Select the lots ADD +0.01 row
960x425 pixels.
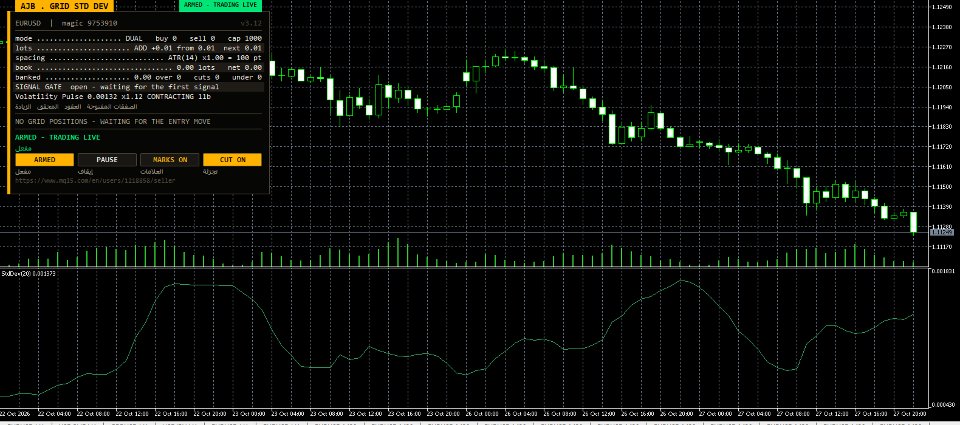point(138,48)
